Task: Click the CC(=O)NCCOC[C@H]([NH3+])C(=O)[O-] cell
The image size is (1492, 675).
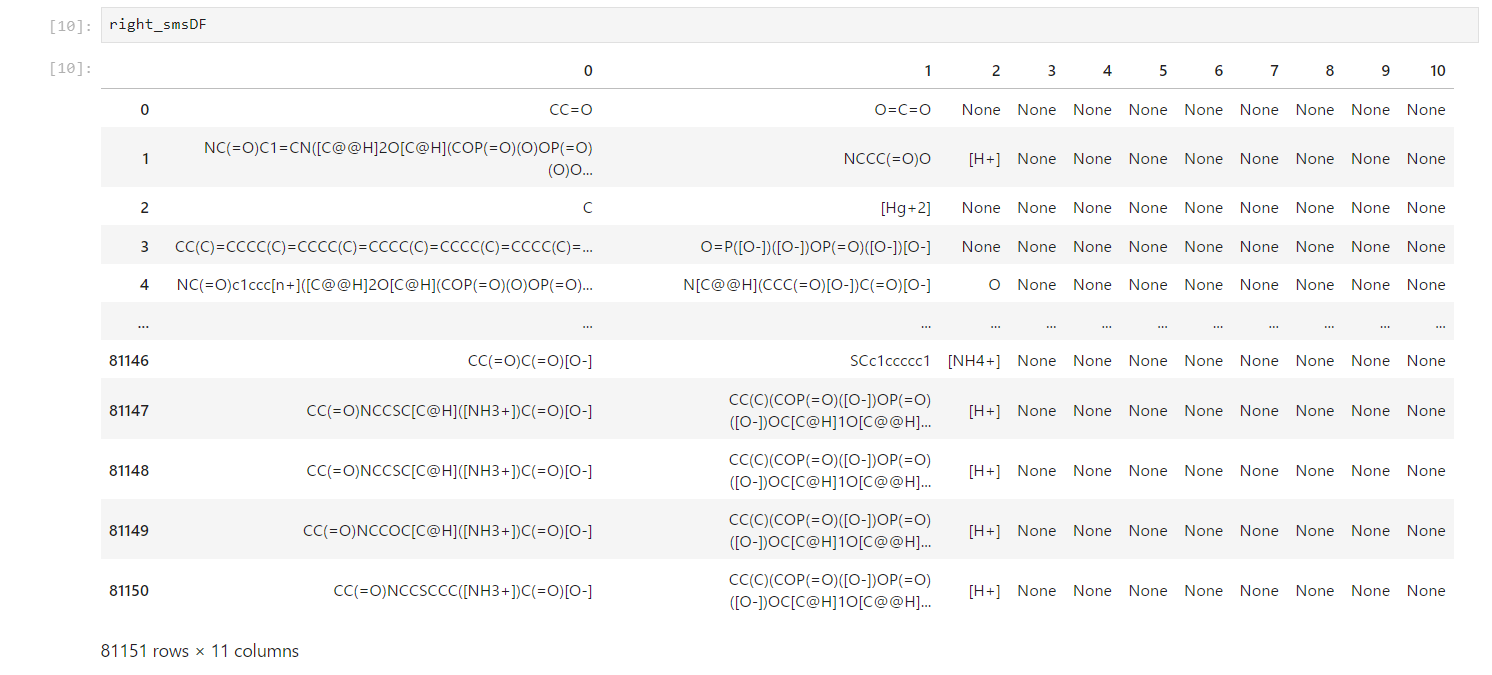Action: tap(448, 531)
